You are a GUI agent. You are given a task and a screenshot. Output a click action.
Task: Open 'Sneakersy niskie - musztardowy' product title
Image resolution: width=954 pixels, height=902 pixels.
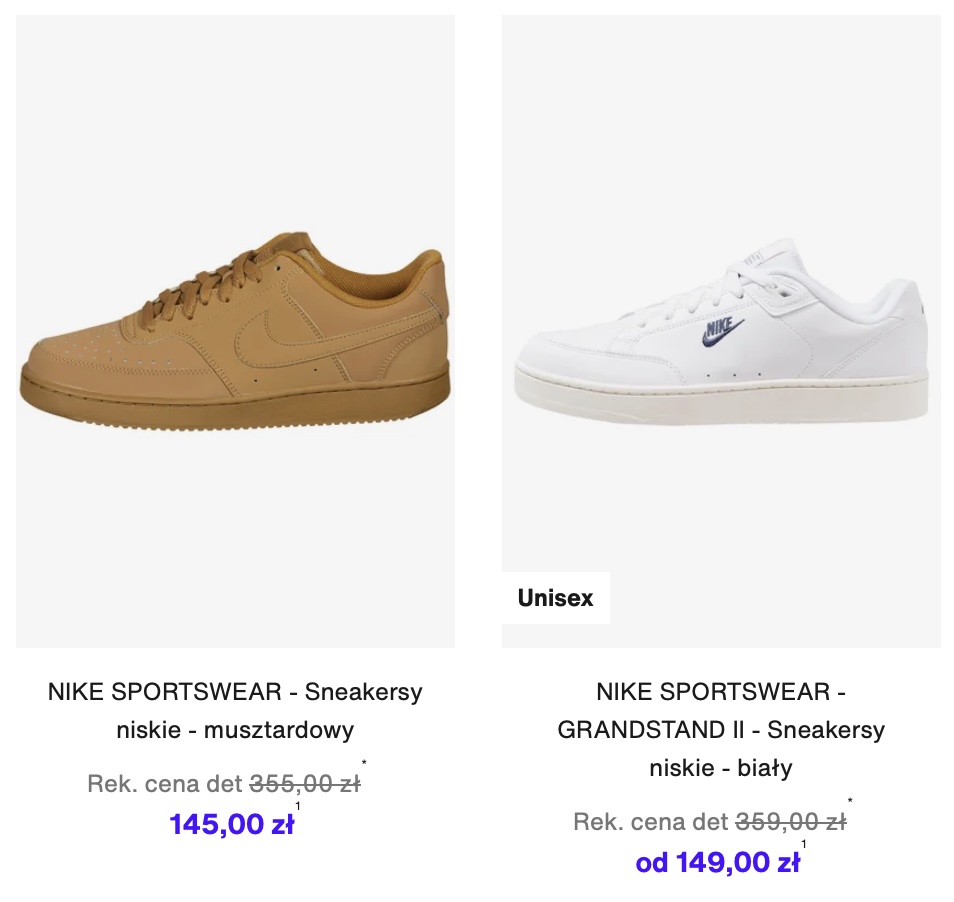tap(235, 710)
